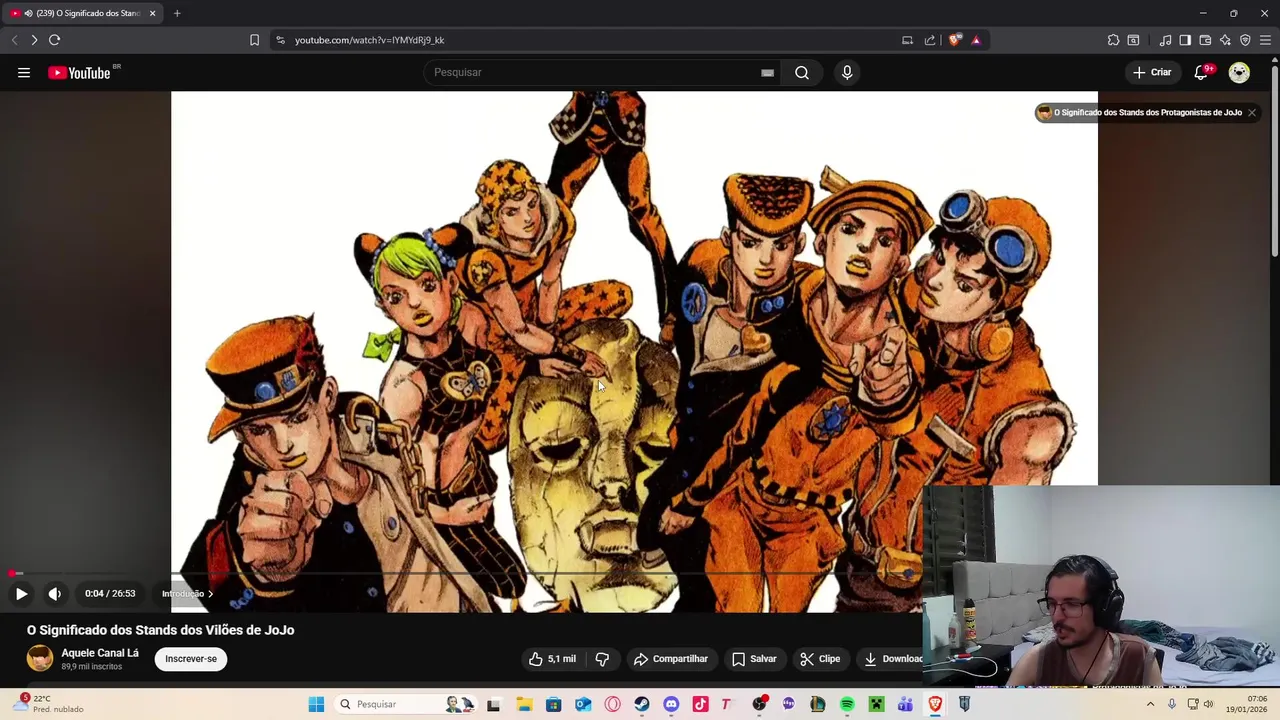The width and height of the screenshot is (1280, 720).
Task: Go forward in browser history
Action: (x=34, y=40)
